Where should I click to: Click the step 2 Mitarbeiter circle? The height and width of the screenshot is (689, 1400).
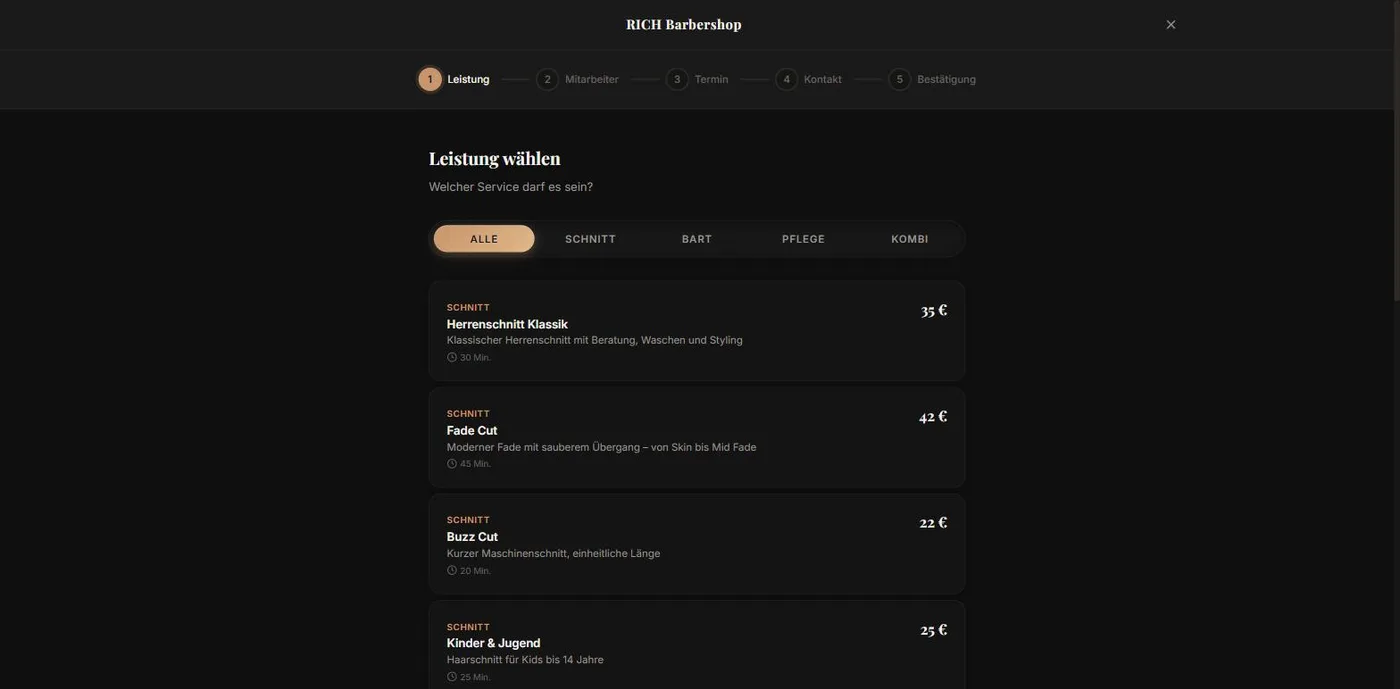(547, 79)
